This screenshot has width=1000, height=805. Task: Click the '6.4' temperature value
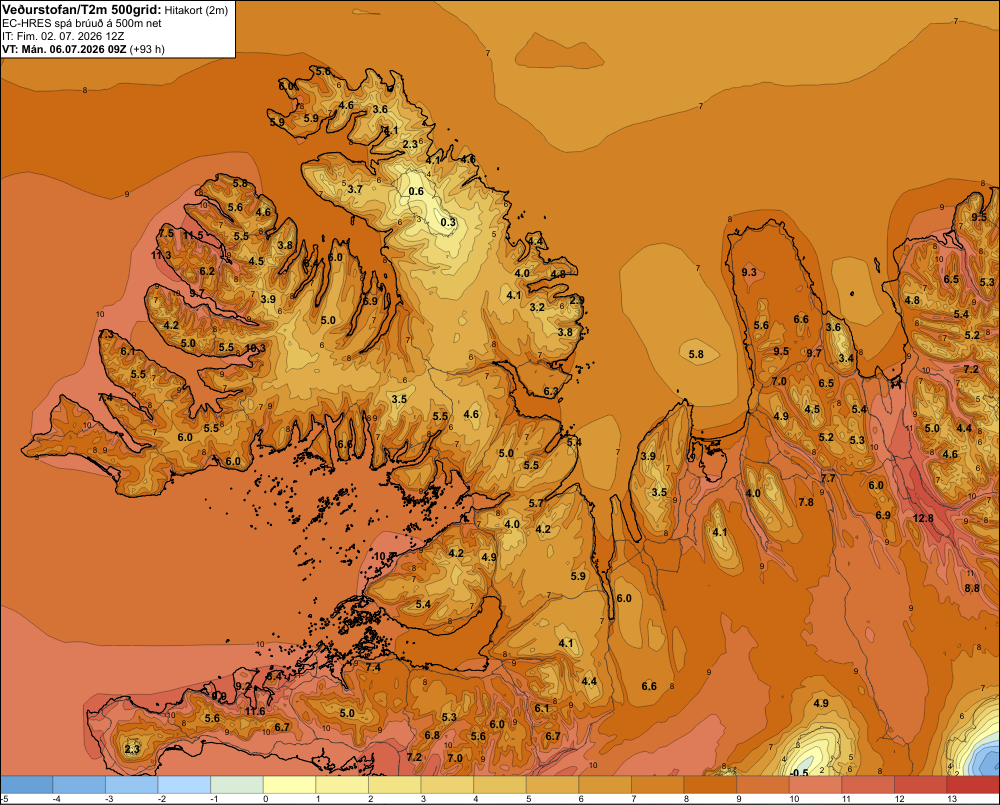point(311,262)
